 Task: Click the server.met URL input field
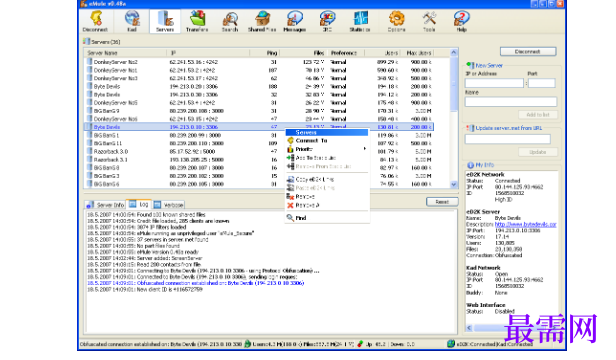[x=508, y=139]
